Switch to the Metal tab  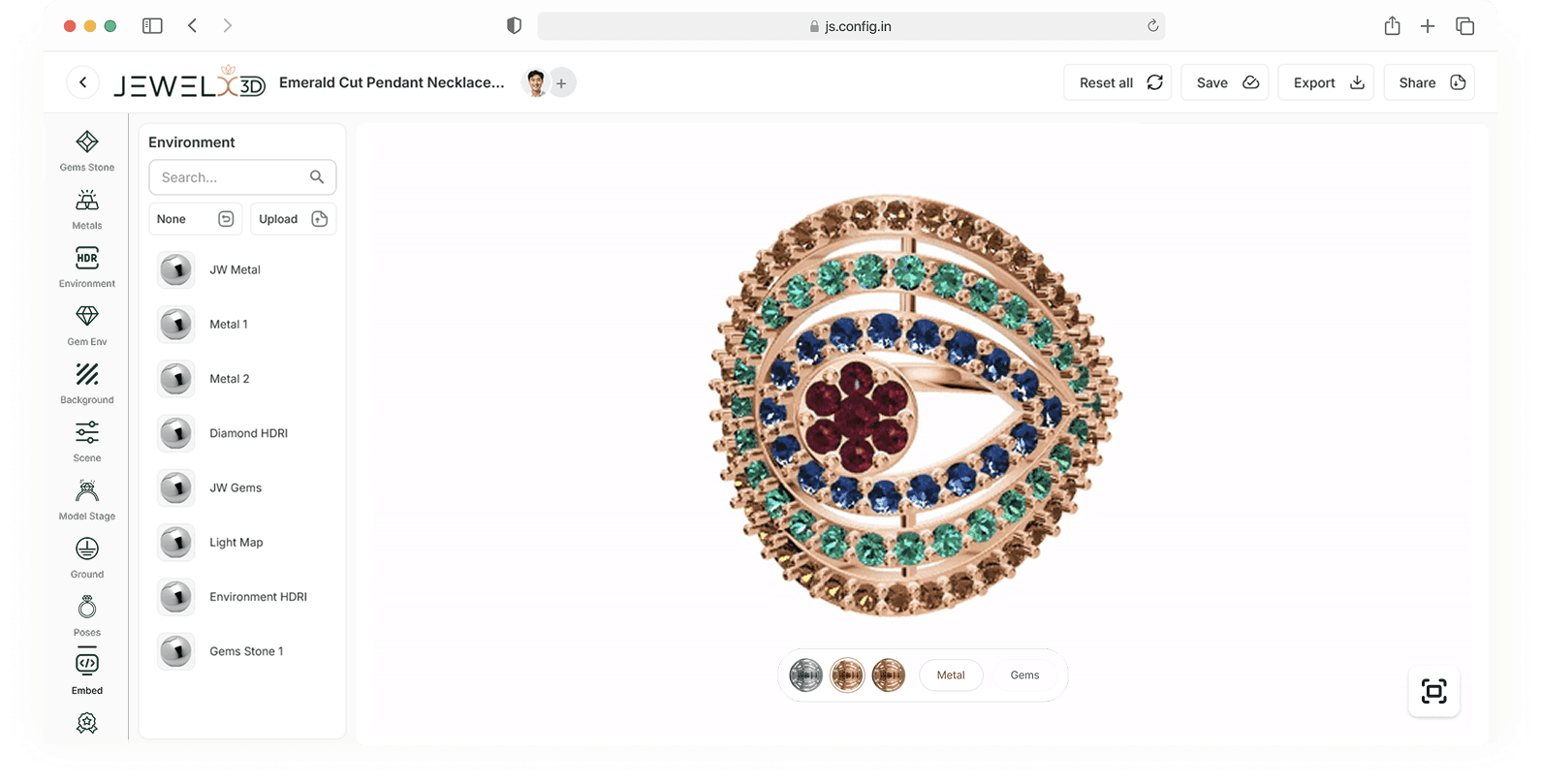[x=950, y=675]
